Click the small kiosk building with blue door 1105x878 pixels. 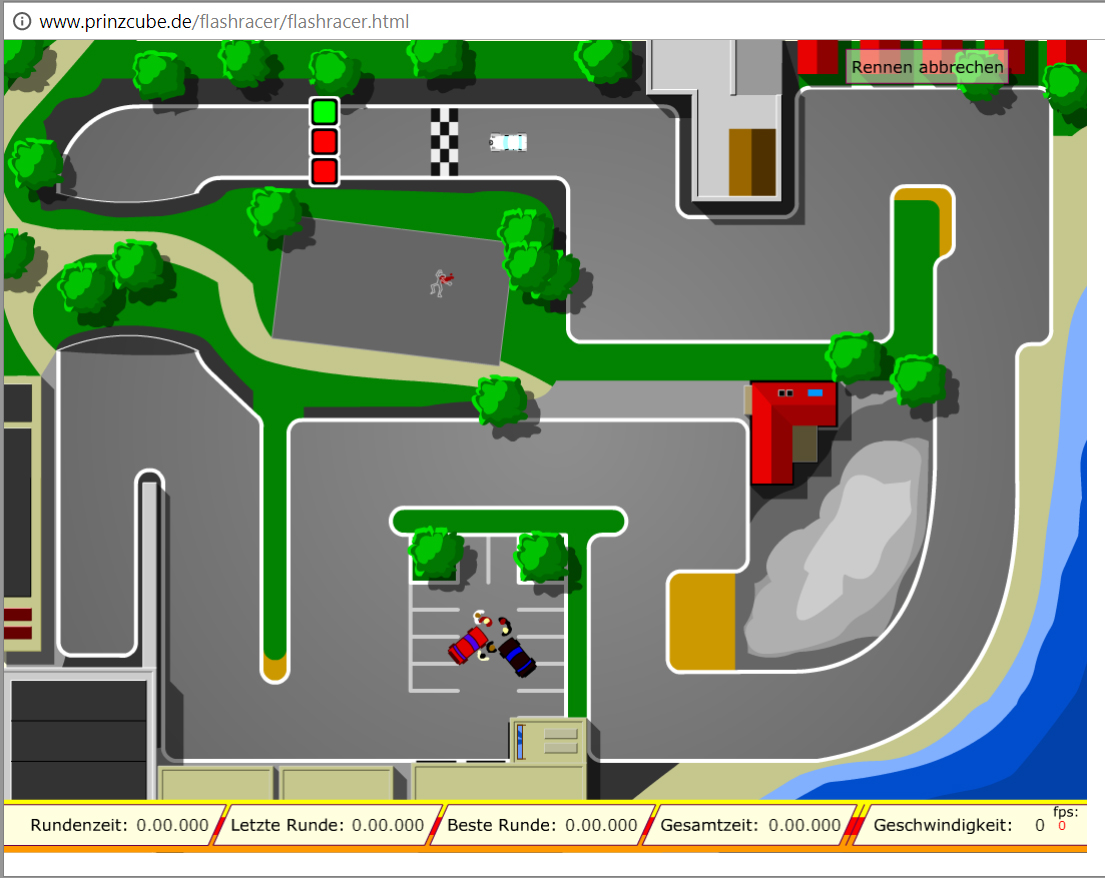(x=548, y=740)
